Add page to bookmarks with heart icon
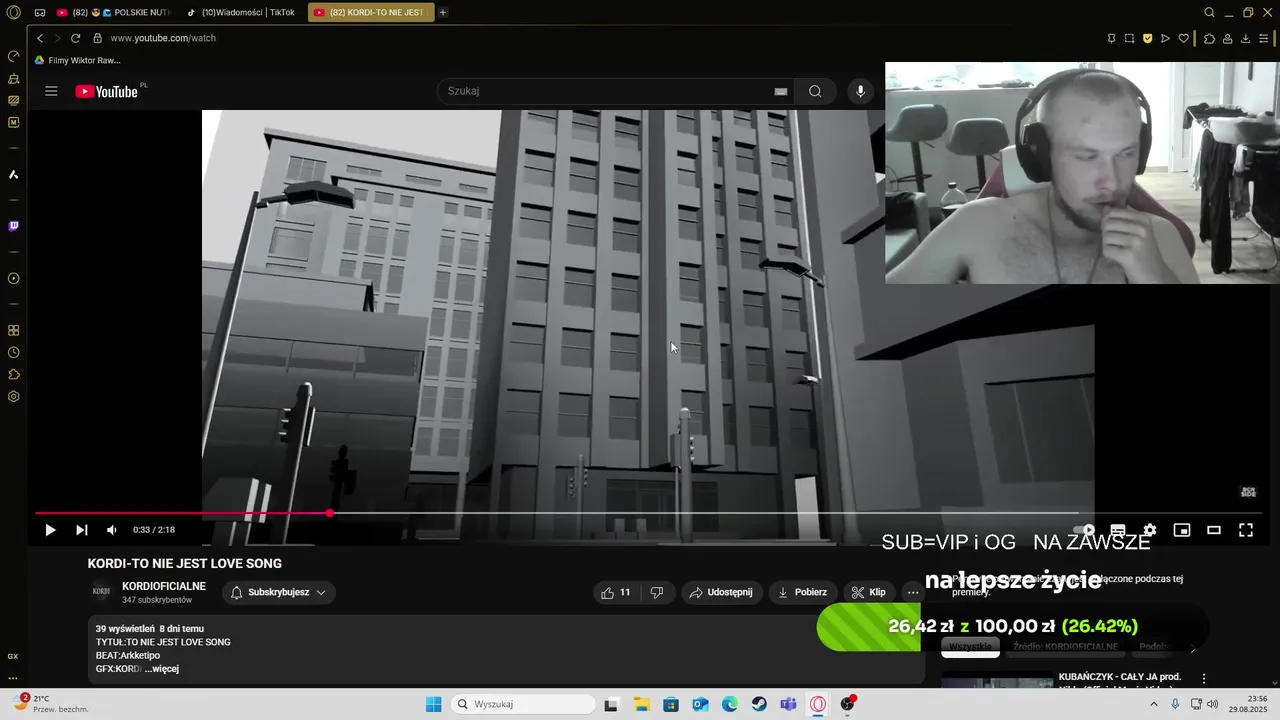Viewport: 1280px width, 720px height. click(1184, 38)
